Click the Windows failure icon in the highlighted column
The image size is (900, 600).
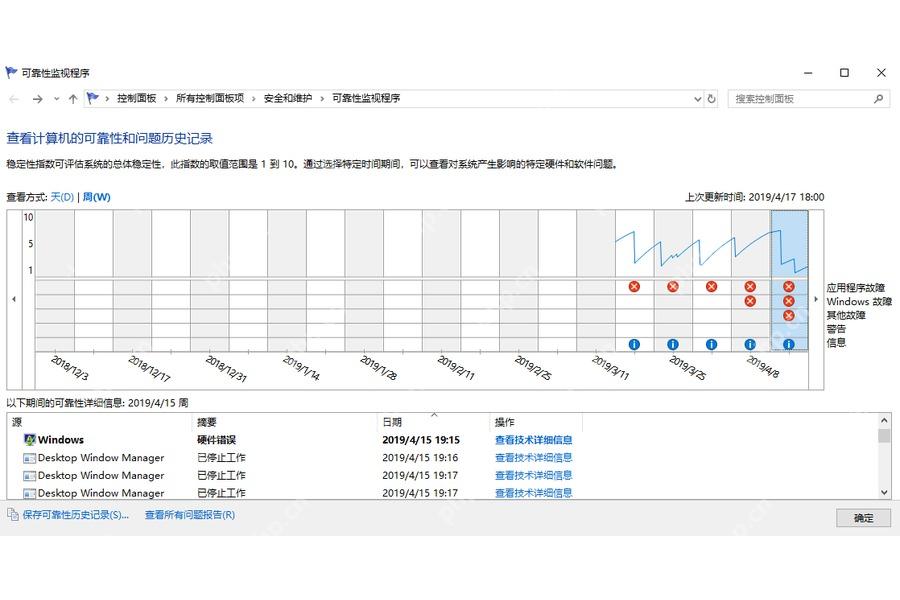pyautogui.click(x=789, y=301)
